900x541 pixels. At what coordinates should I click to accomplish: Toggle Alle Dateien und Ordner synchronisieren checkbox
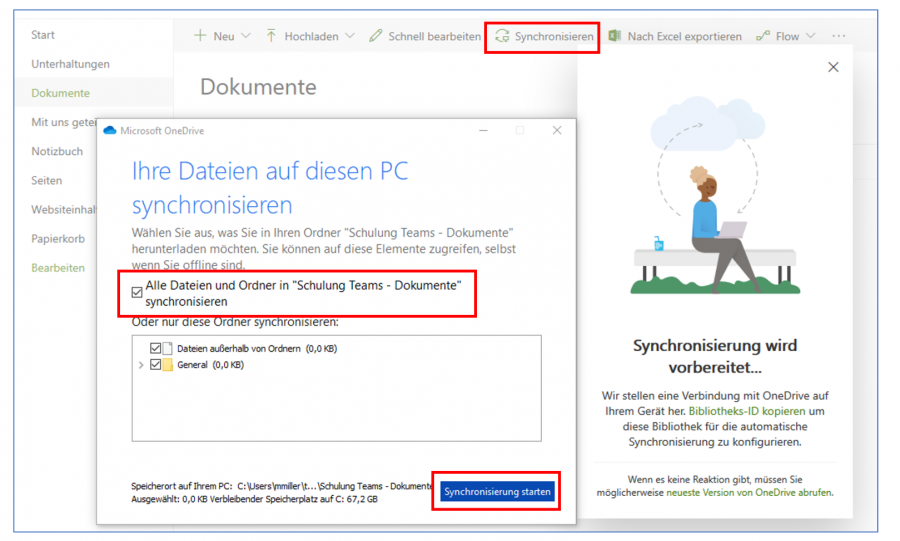coord(137,293)
